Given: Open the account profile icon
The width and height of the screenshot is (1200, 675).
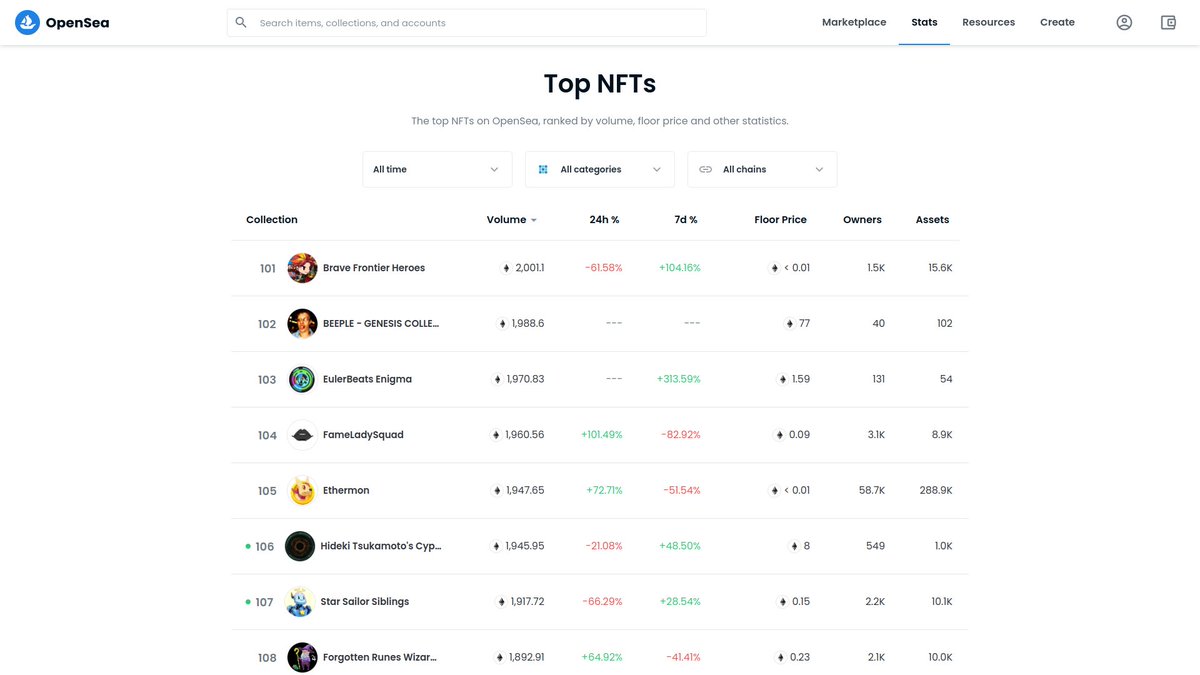Looking at the screenshot, I should 1124,22.
